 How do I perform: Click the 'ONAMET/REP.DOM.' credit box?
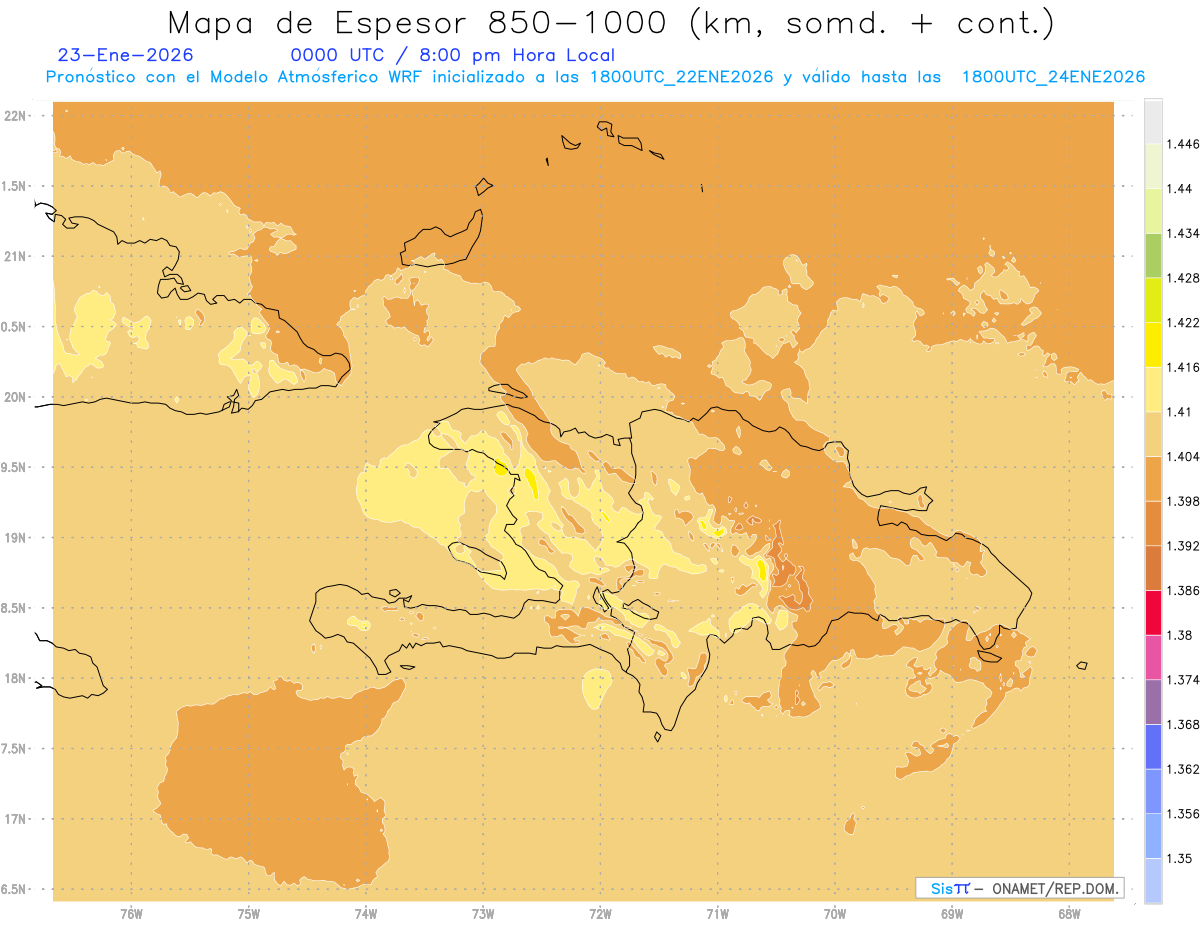click(x=1020, y=888)
